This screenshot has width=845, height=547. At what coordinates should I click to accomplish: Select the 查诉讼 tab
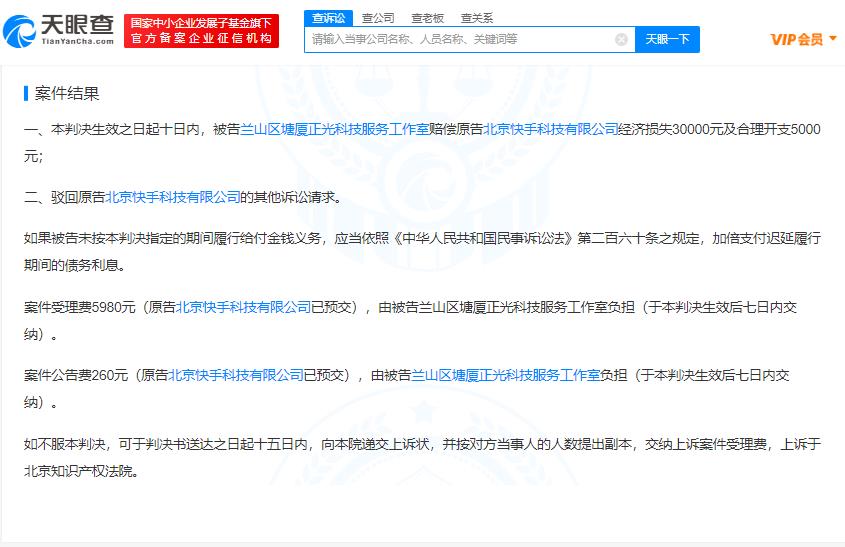click(x=328, y=18)
